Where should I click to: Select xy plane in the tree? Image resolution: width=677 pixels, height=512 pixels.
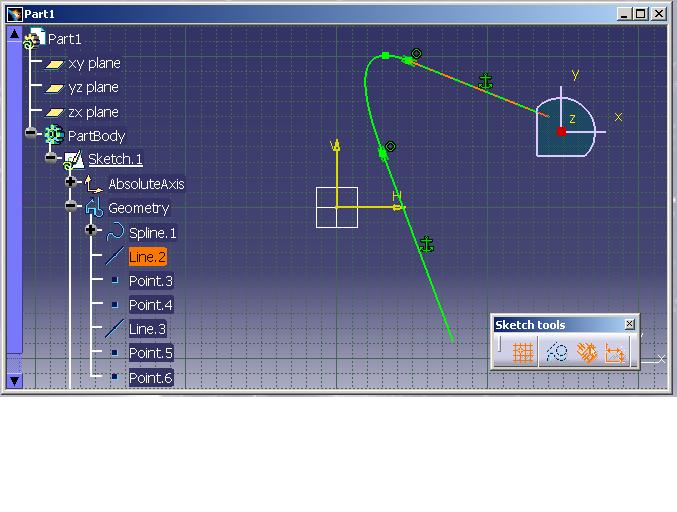94,63
